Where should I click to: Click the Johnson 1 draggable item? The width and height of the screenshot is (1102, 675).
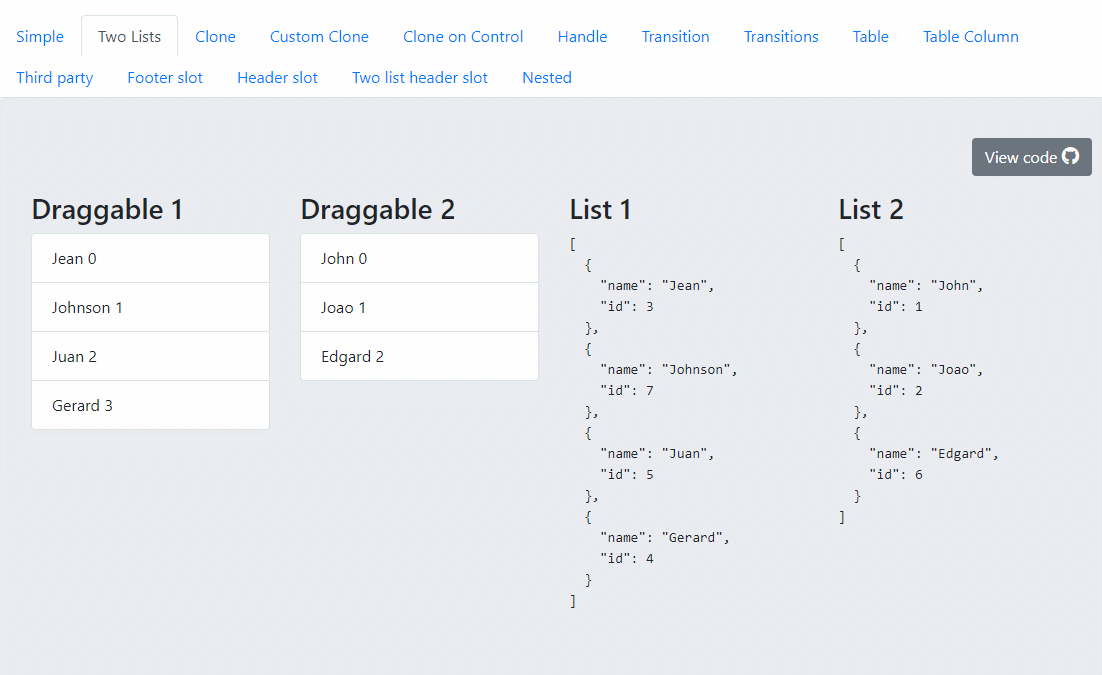[150, 308]
